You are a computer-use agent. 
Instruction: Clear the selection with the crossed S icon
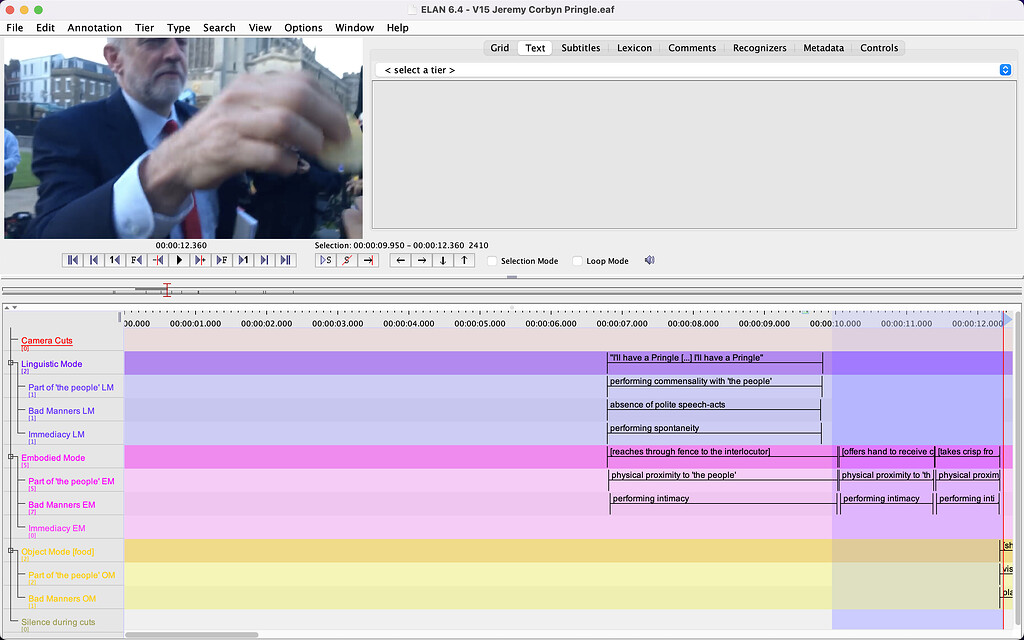(x=347, y=260)
